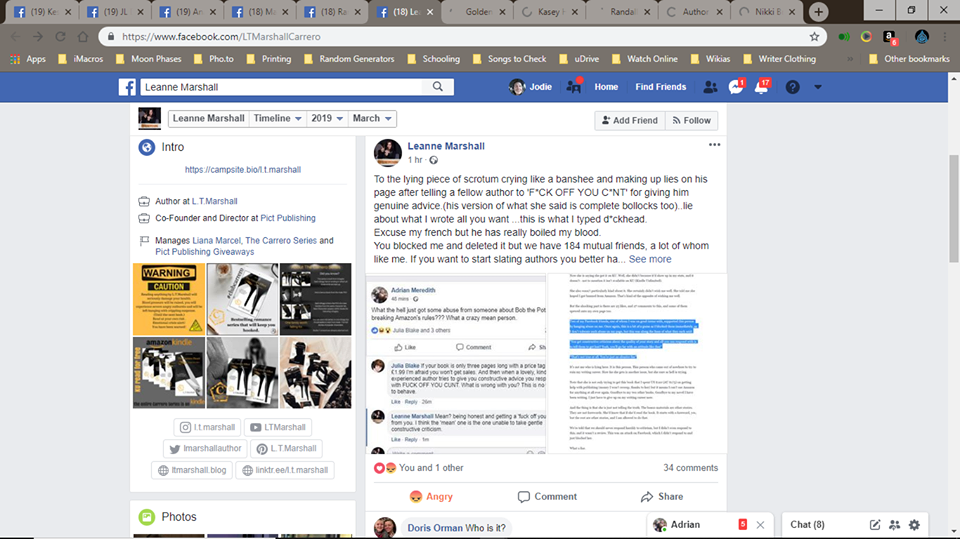Open the March month dropdown
The width and height of the screenshot is (960, 539).
tap(372, 118)
